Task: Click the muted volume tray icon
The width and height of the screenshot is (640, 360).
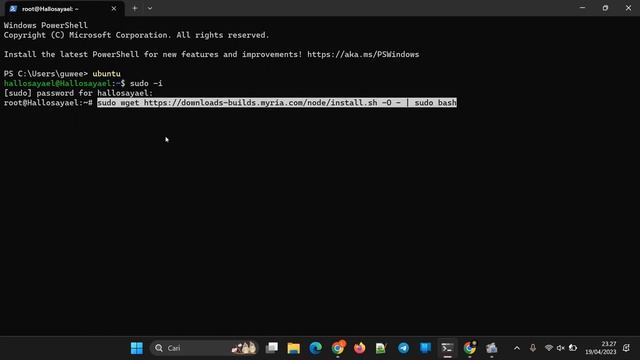Action: [560, 348]
